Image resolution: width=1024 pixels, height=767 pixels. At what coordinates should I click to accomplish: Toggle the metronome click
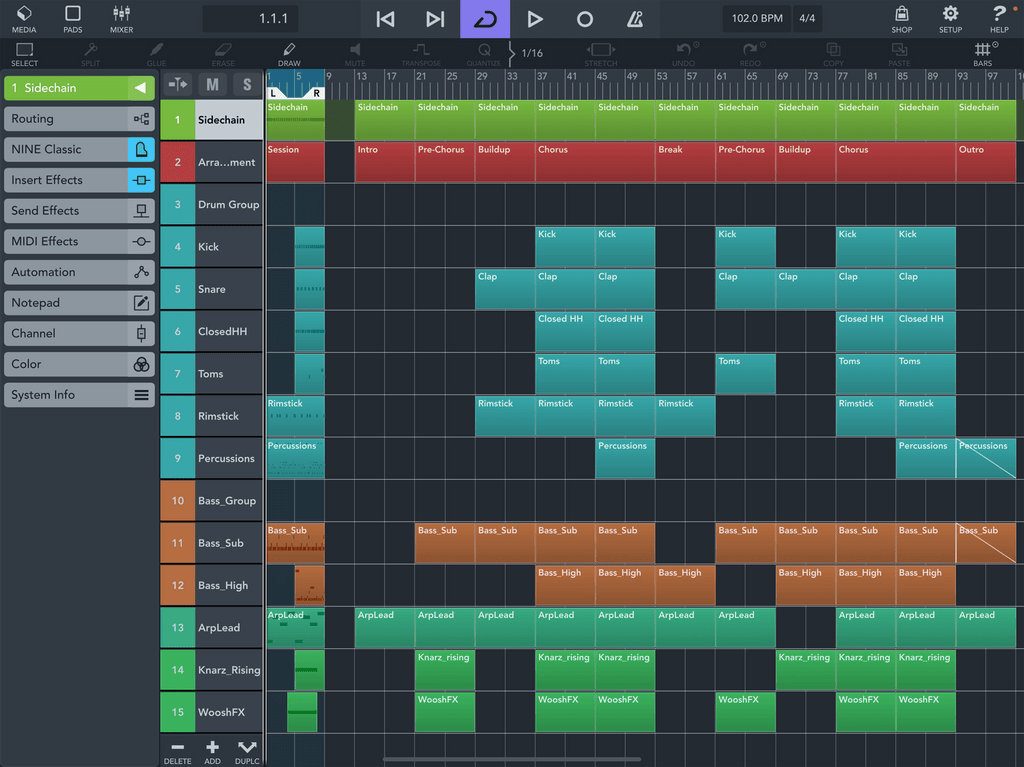(x=635, y=19)
